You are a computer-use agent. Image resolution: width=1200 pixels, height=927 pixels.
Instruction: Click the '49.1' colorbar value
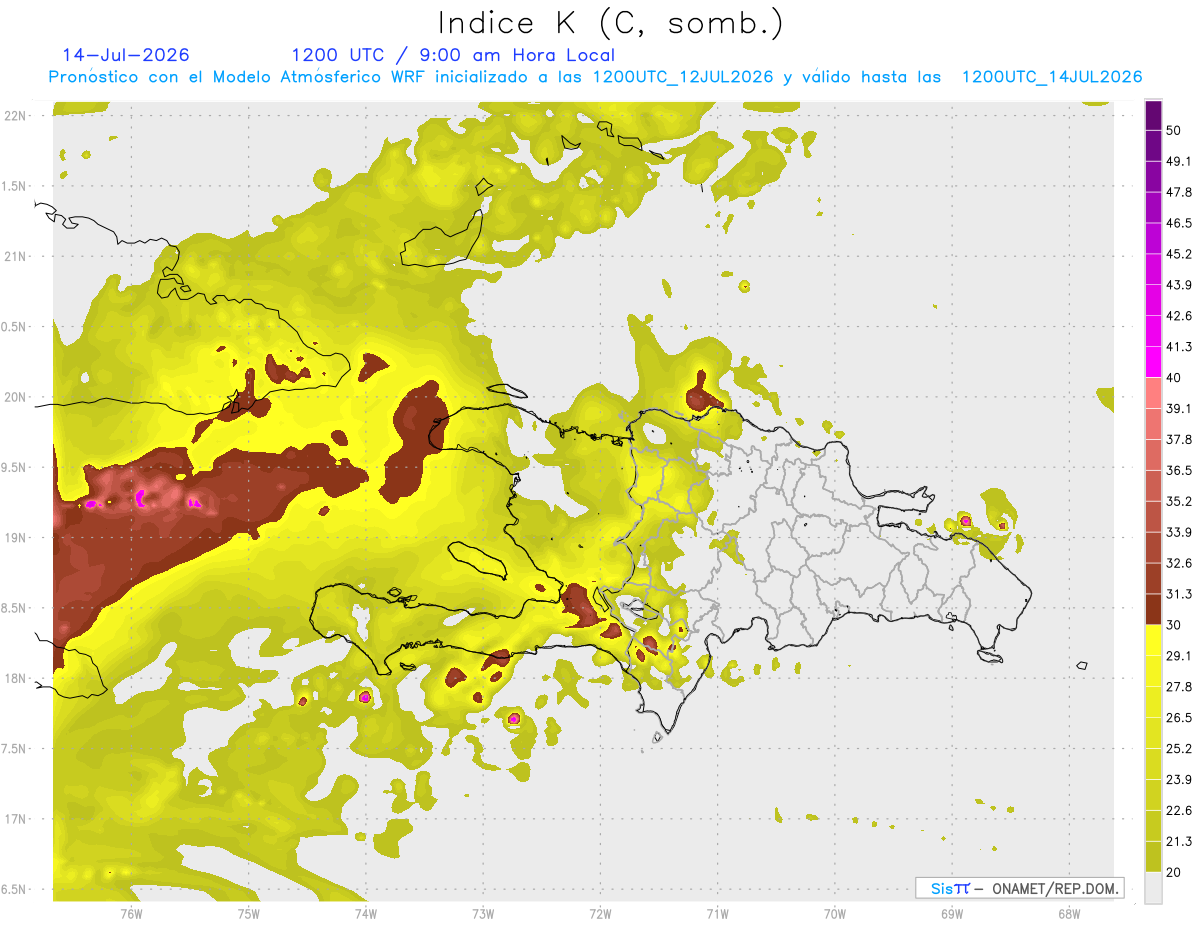click(x=1179, y=161)
